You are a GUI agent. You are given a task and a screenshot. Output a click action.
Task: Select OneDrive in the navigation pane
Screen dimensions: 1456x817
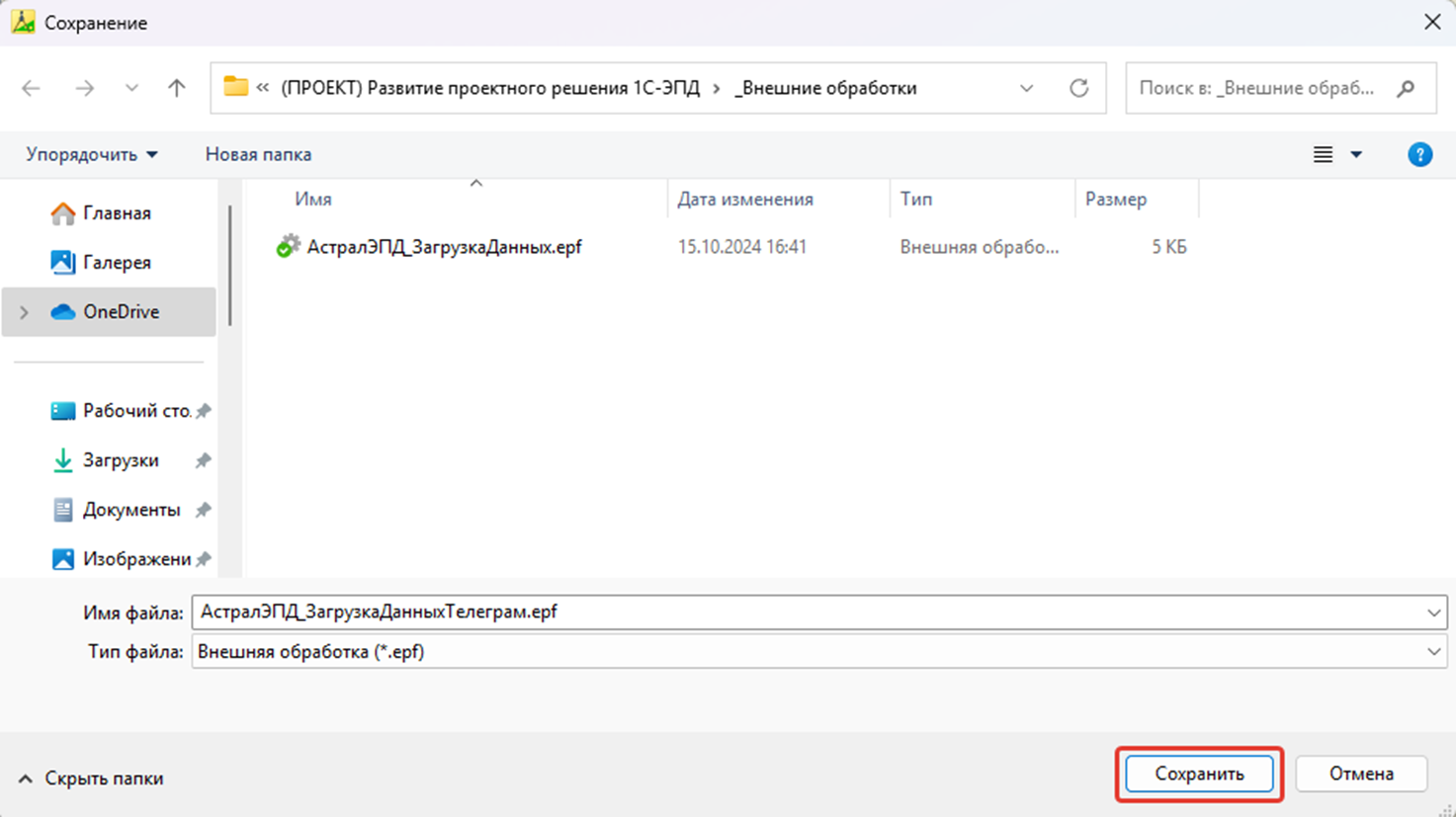[109, 312]
